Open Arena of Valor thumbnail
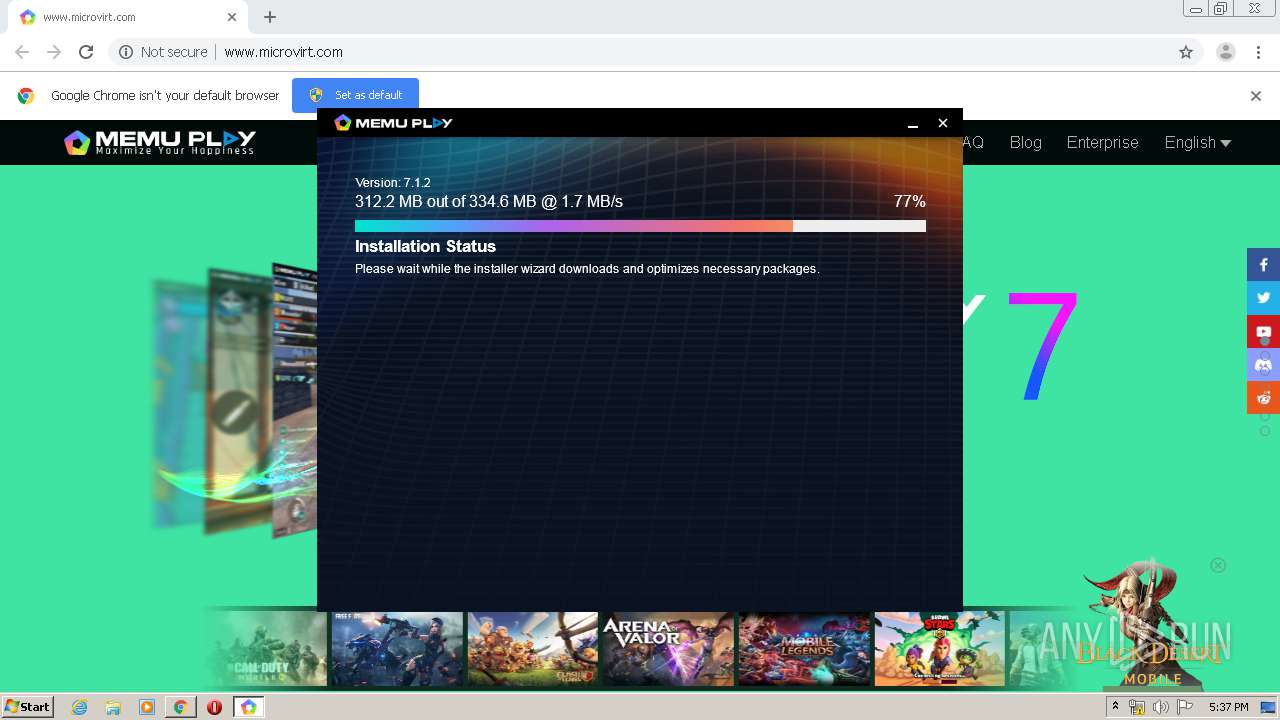The height and width of the screenshot is (720, 1280). tap(668, 649)
